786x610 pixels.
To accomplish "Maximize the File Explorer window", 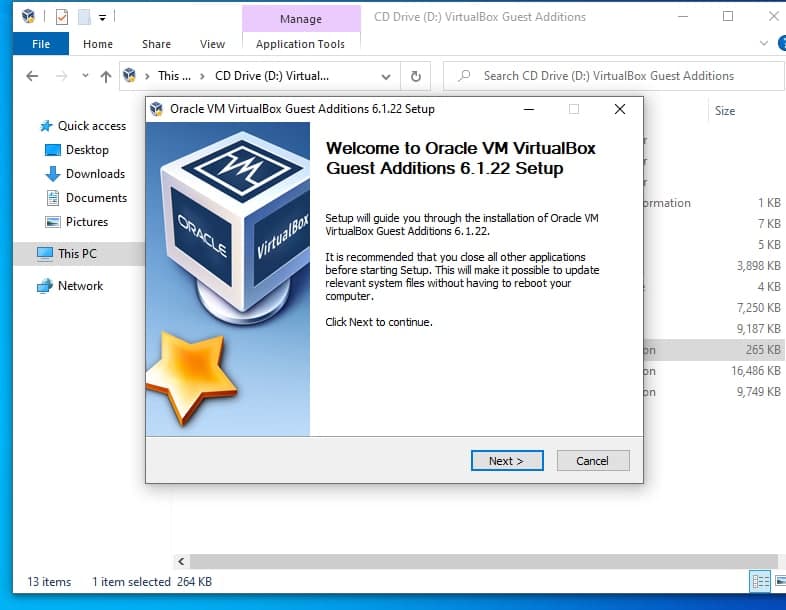I will coord(728,17).
